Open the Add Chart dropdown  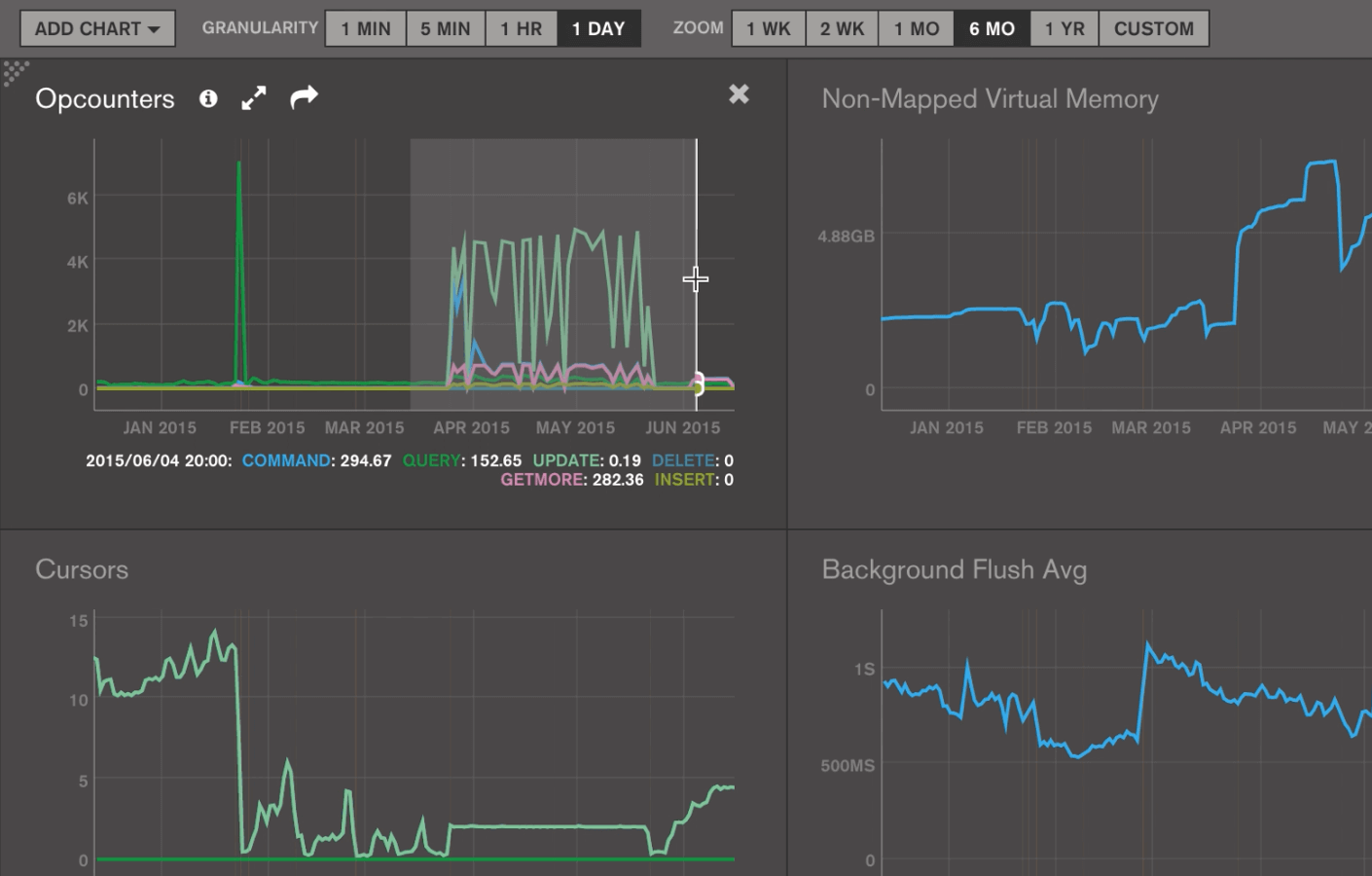click(x=97, y=28)
